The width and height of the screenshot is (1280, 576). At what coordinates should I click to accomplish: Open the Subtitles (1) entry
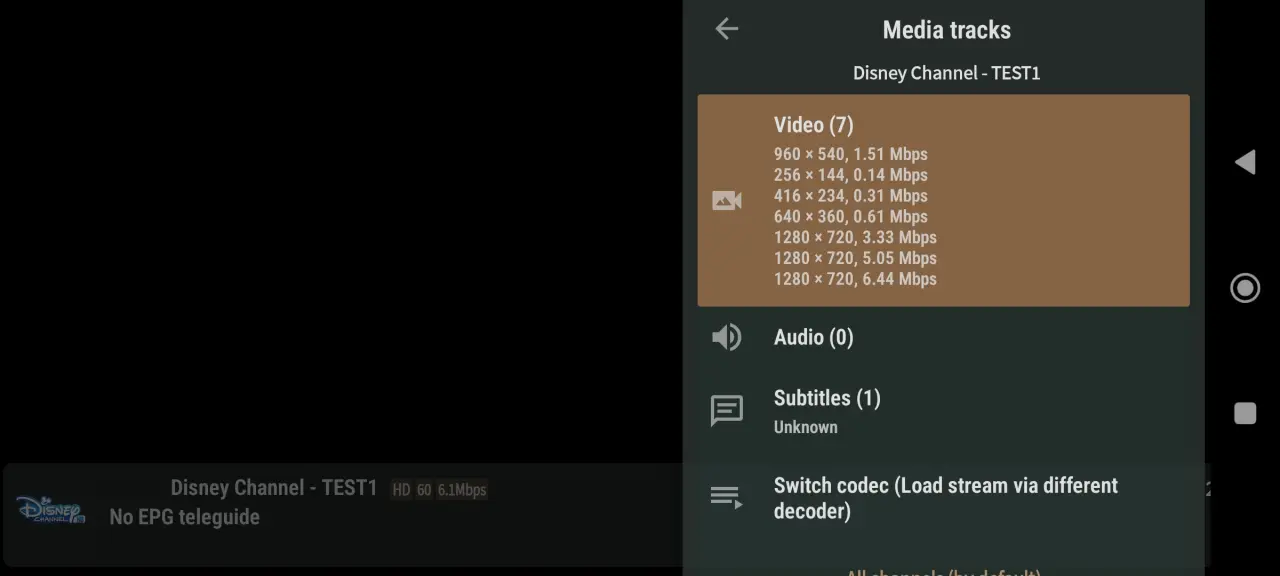pyautogui.click(x=943, y=411)
